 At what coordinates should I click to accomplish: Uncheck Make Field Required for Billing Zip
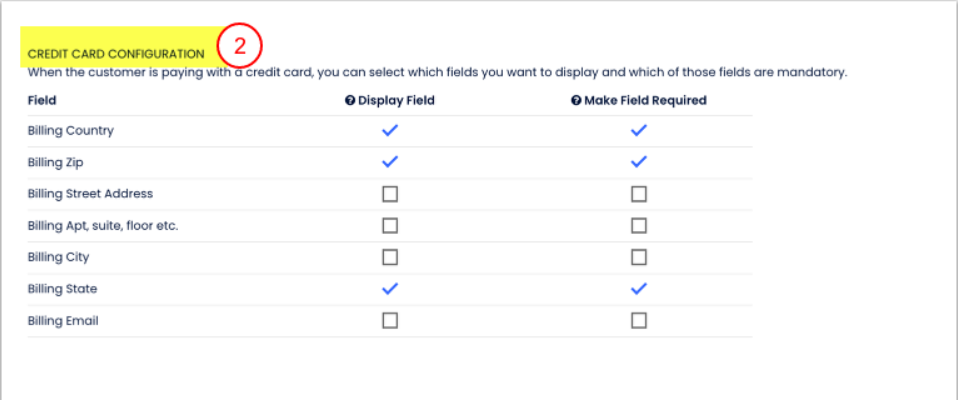pyautogui.click(x=639, y=162)
